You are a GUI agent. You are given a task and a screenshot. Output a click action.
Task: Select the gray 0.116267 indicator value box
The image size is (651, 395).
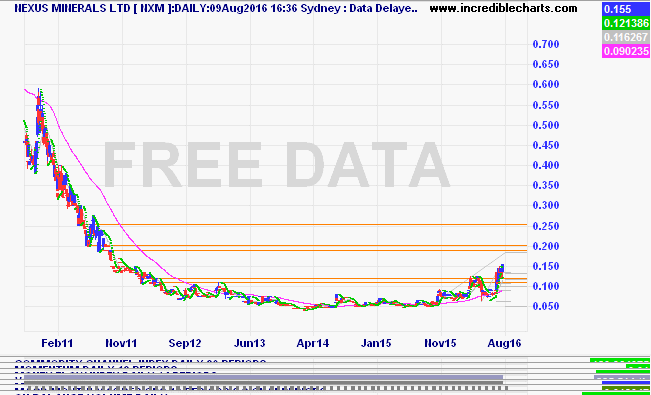coord(626,37)
